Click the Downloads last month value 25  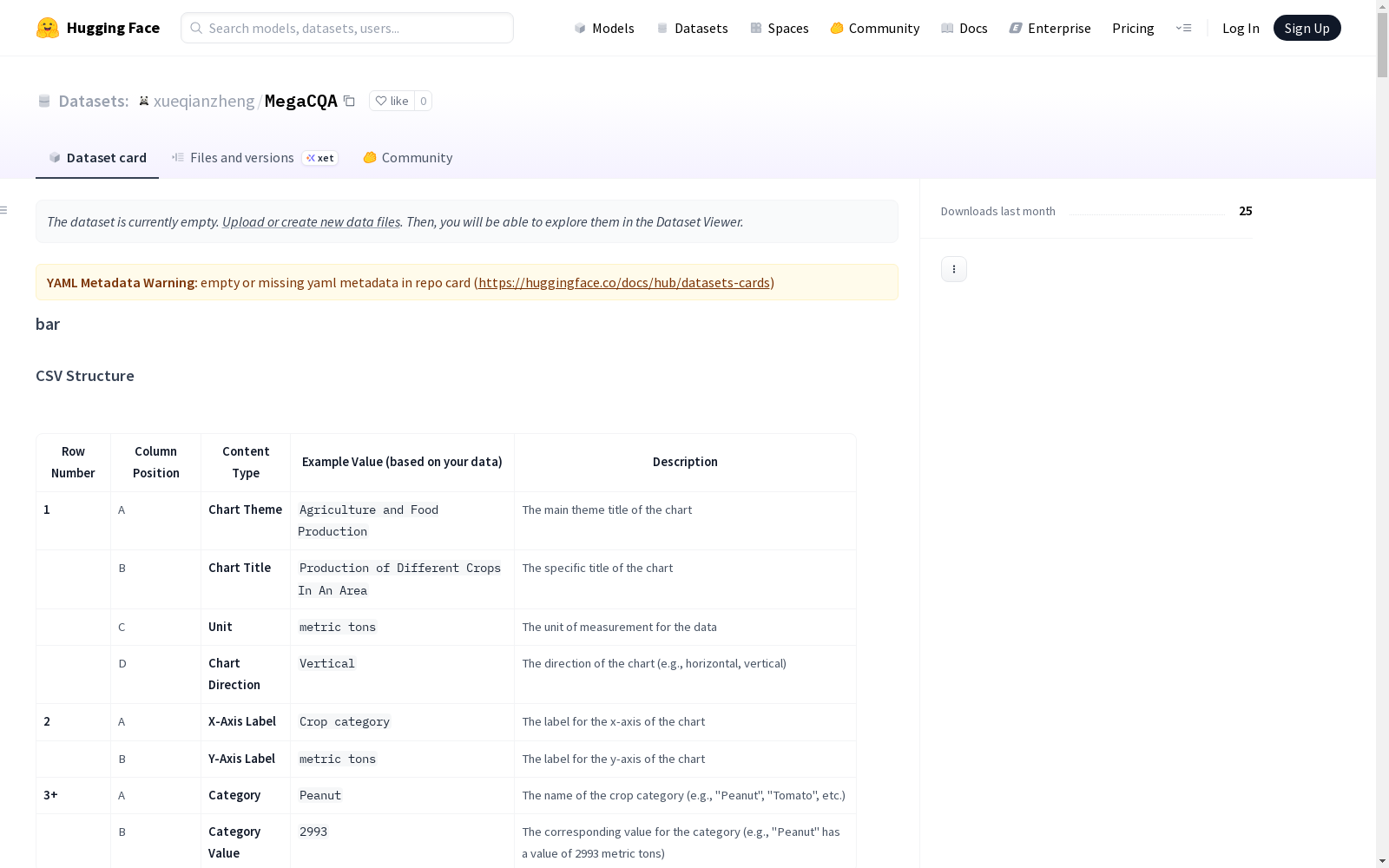click(x=1246, y=211)
